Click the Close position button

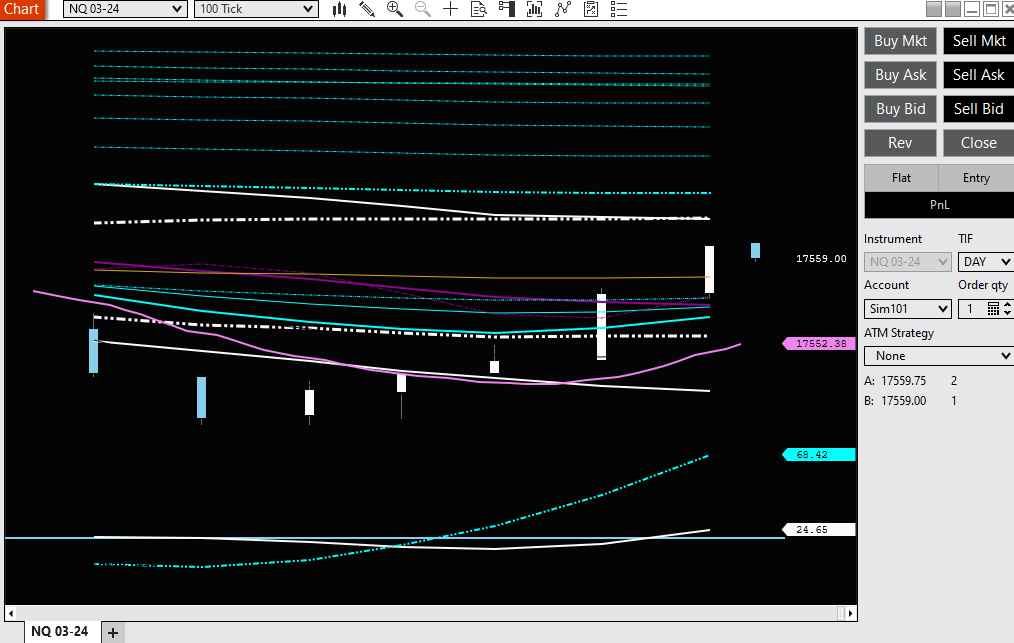pos(979,143)
